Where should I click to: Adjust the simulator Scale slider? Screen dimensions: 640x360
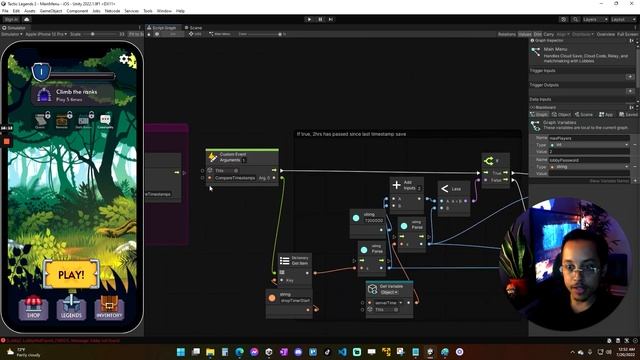click(101, 34)
